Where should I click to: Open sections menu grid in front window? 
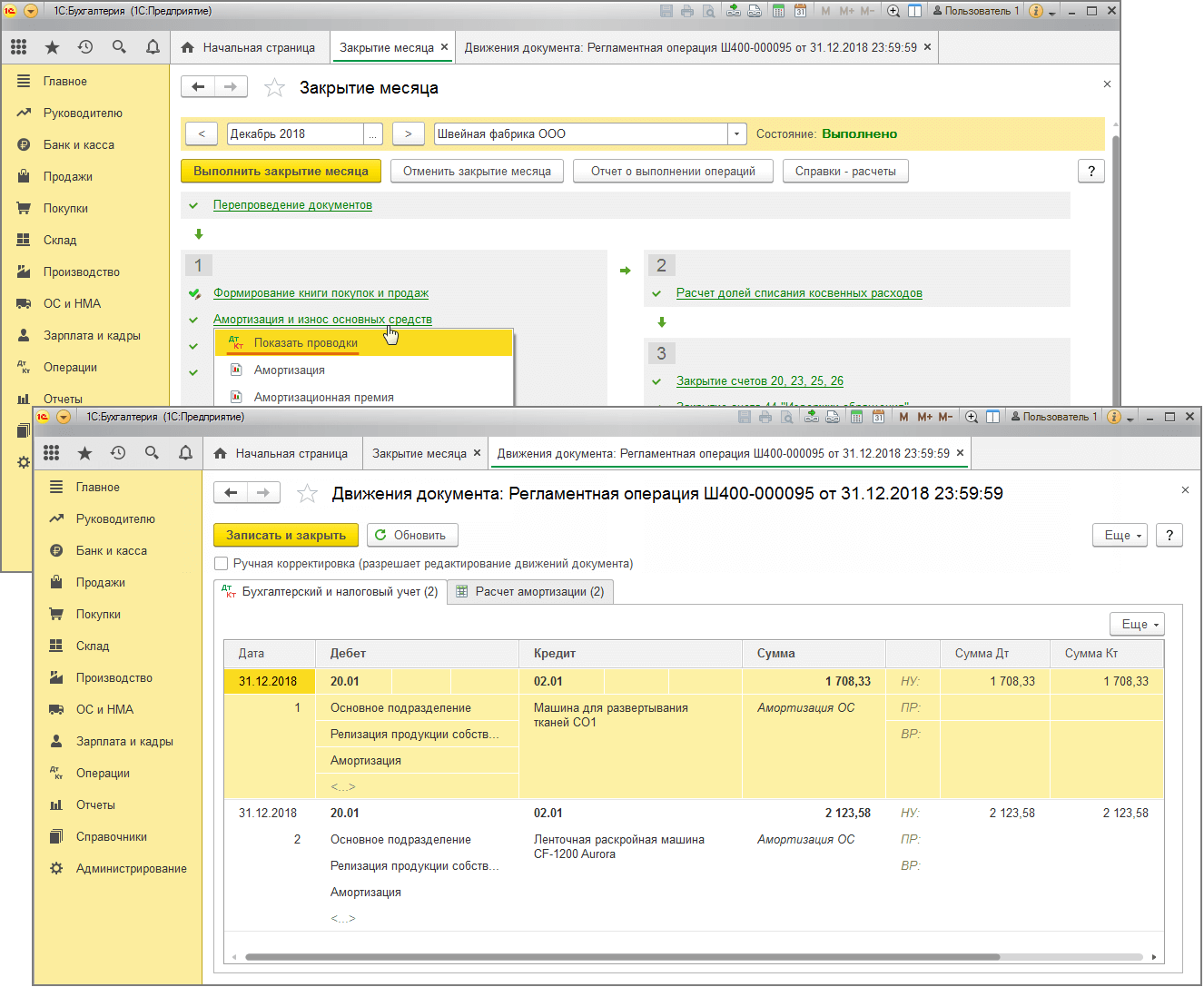pyautogui.click(x=52, y=453)
